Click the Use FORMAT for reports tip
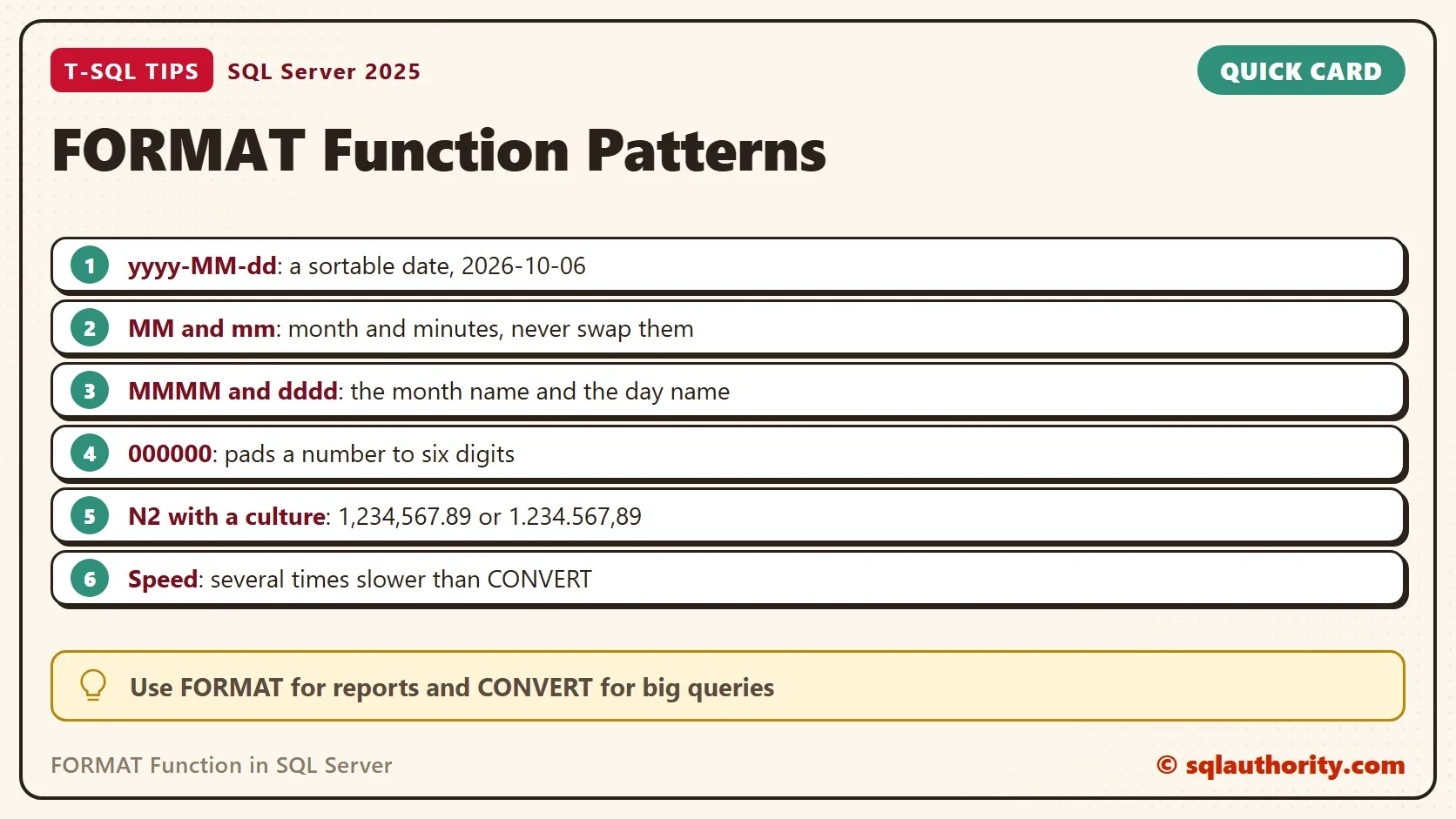 728,686
